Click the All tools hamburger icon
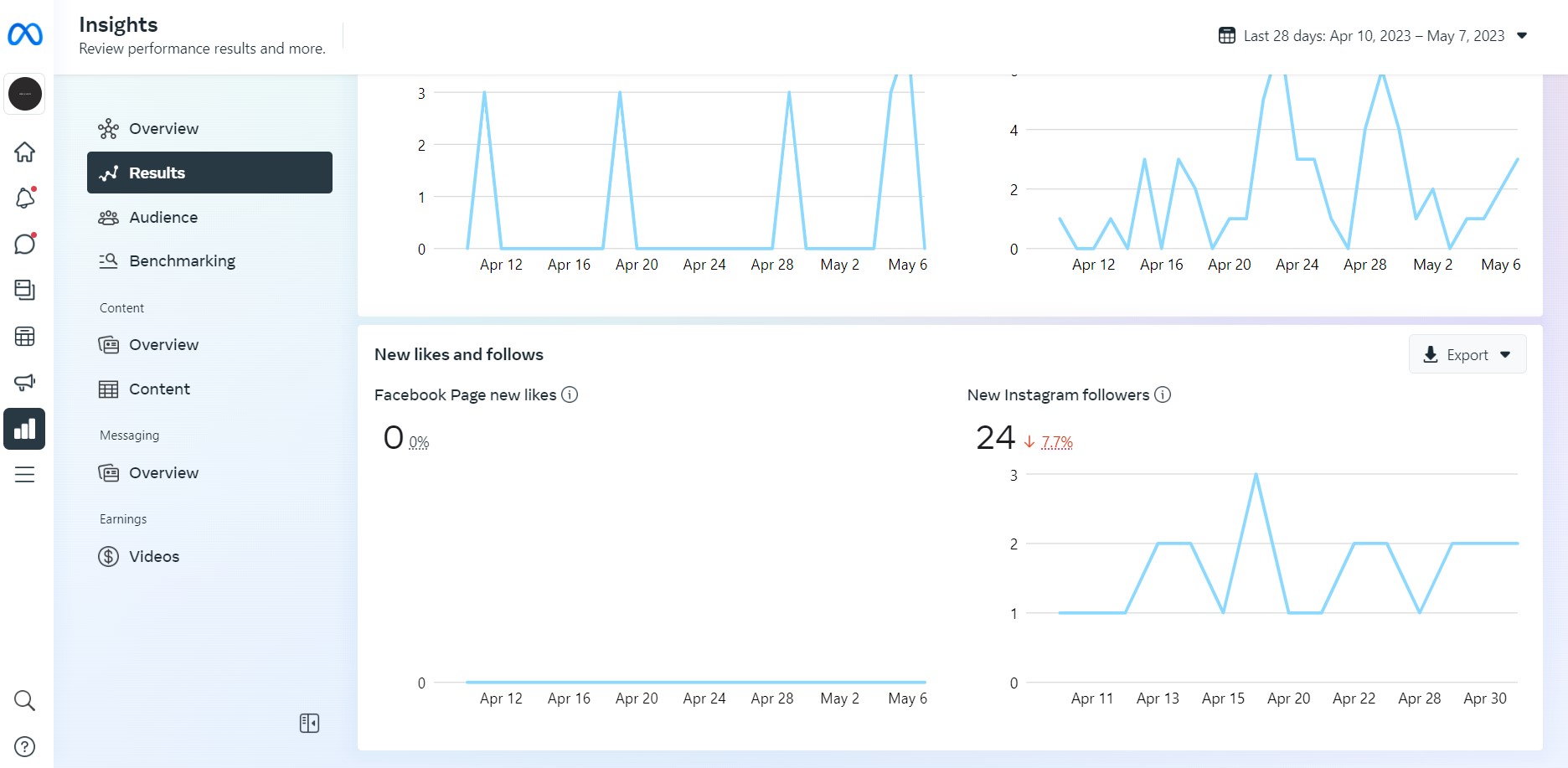1568x768 pixels. click(25, 475)
